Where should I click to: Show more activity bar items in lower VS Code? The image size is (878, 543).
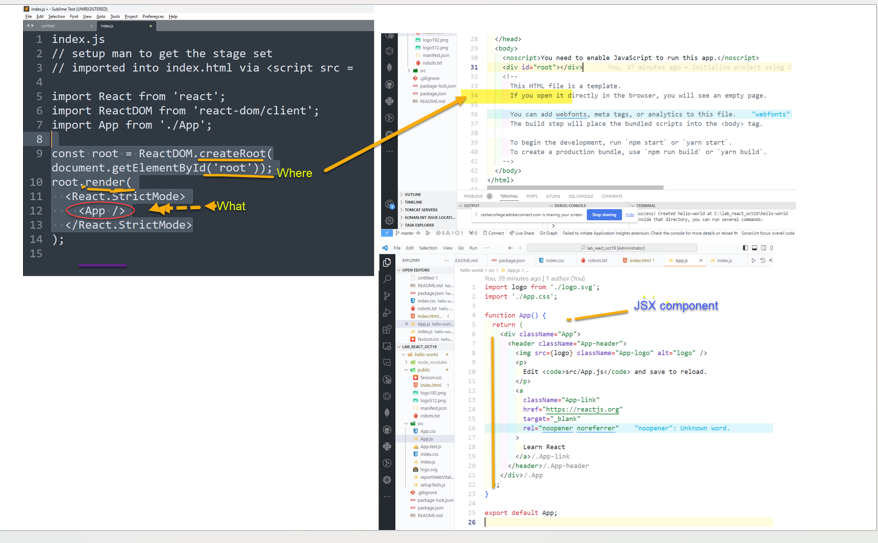(387, 497)
